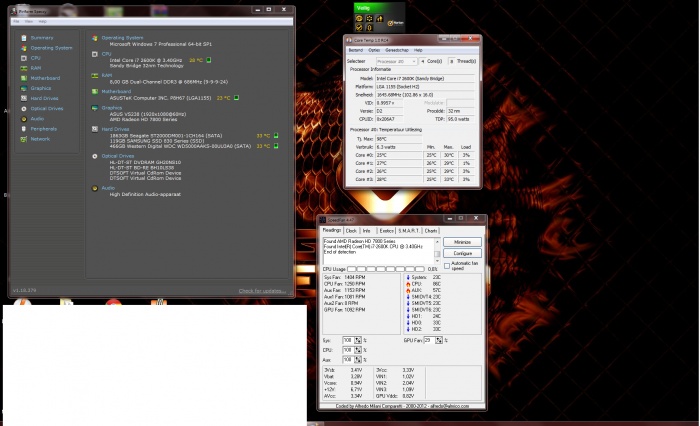Enable Automatic fan speed checkbox in SpeedFan
Image resolution: width=700 pixels, height=426 pixels.
tap(446, 266)
